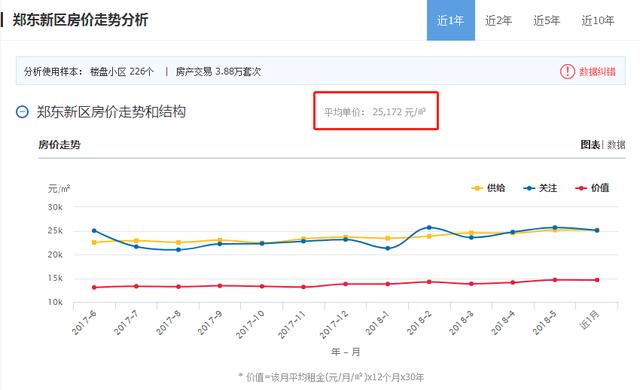
Task: Click the red 价值 point at 2017-12
Action: pyautogui.click(x=345, y=284)
